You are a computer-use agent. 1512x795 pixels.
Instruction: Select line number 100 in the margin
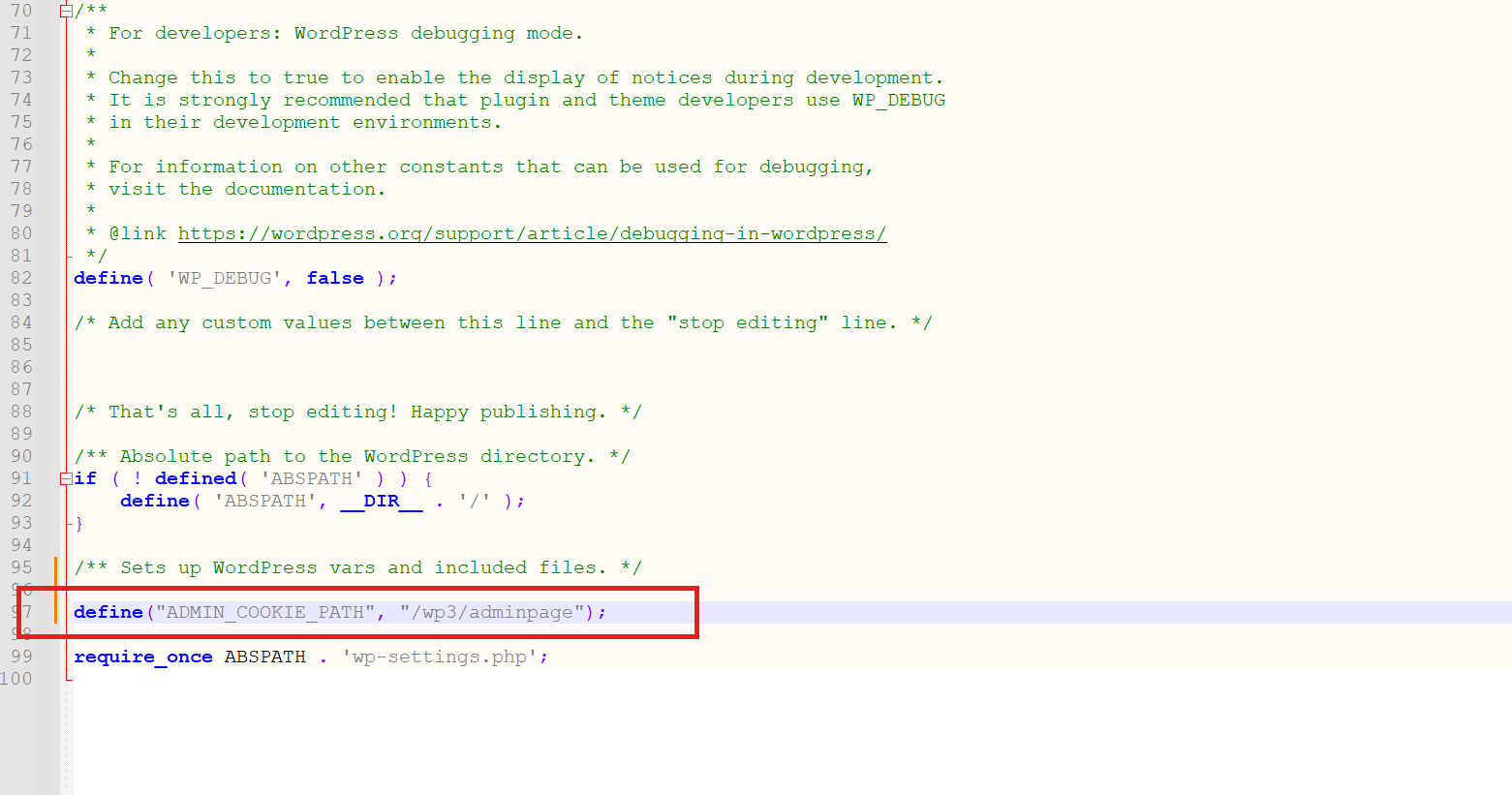click(x=16, y=679)
